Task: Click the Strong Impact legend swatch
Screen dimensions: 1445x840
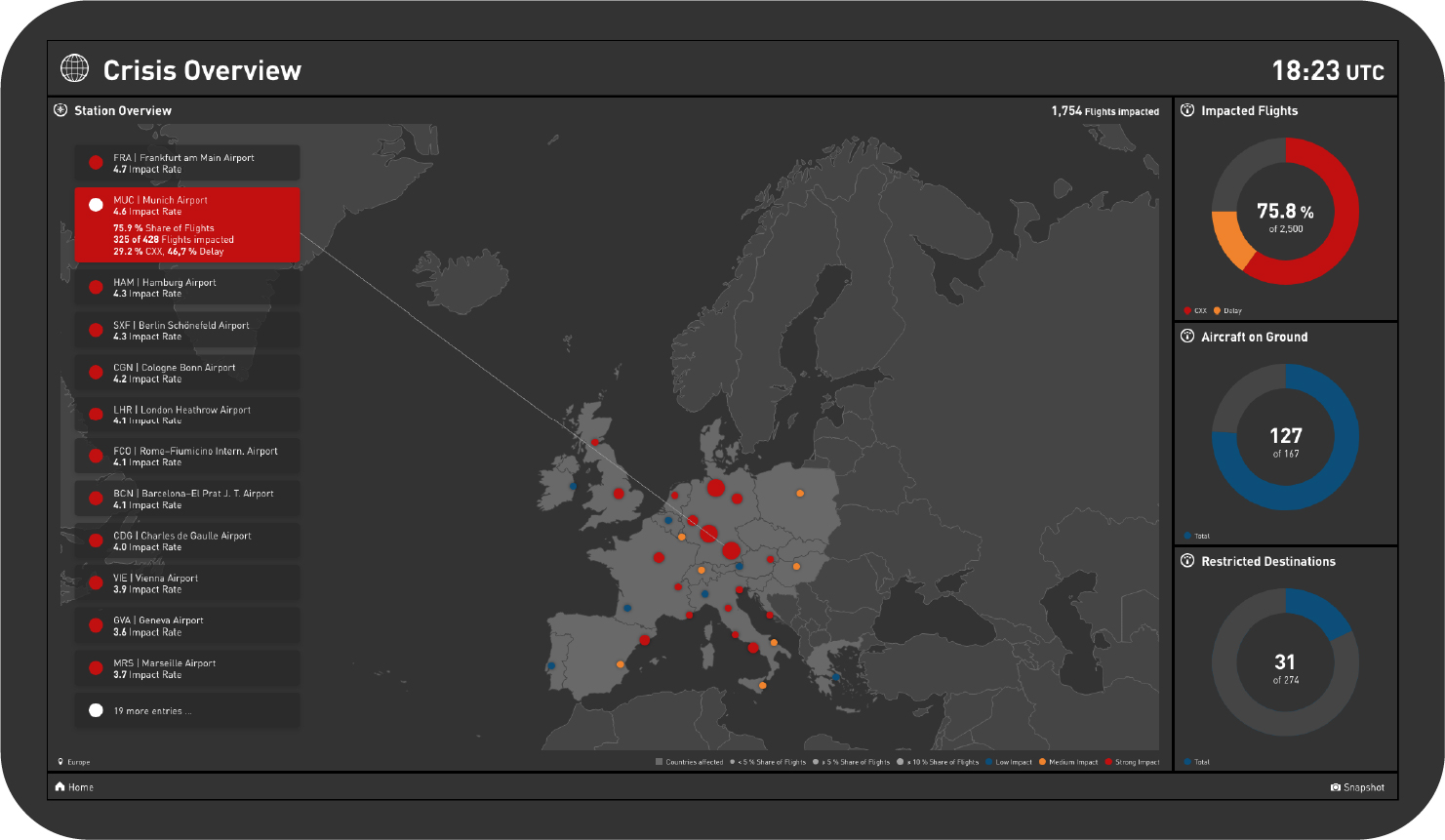Action: point(1108,762)
